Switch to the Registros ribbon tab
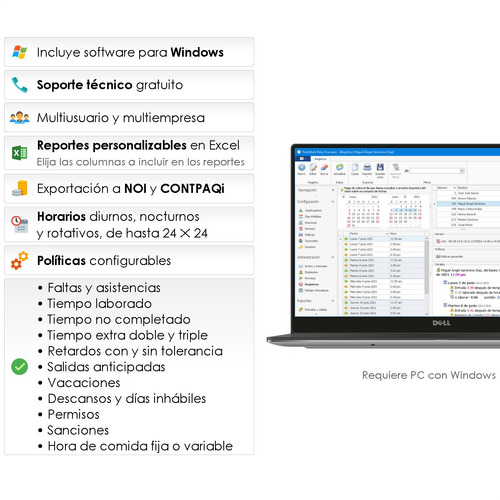 (x=320, y=159)
